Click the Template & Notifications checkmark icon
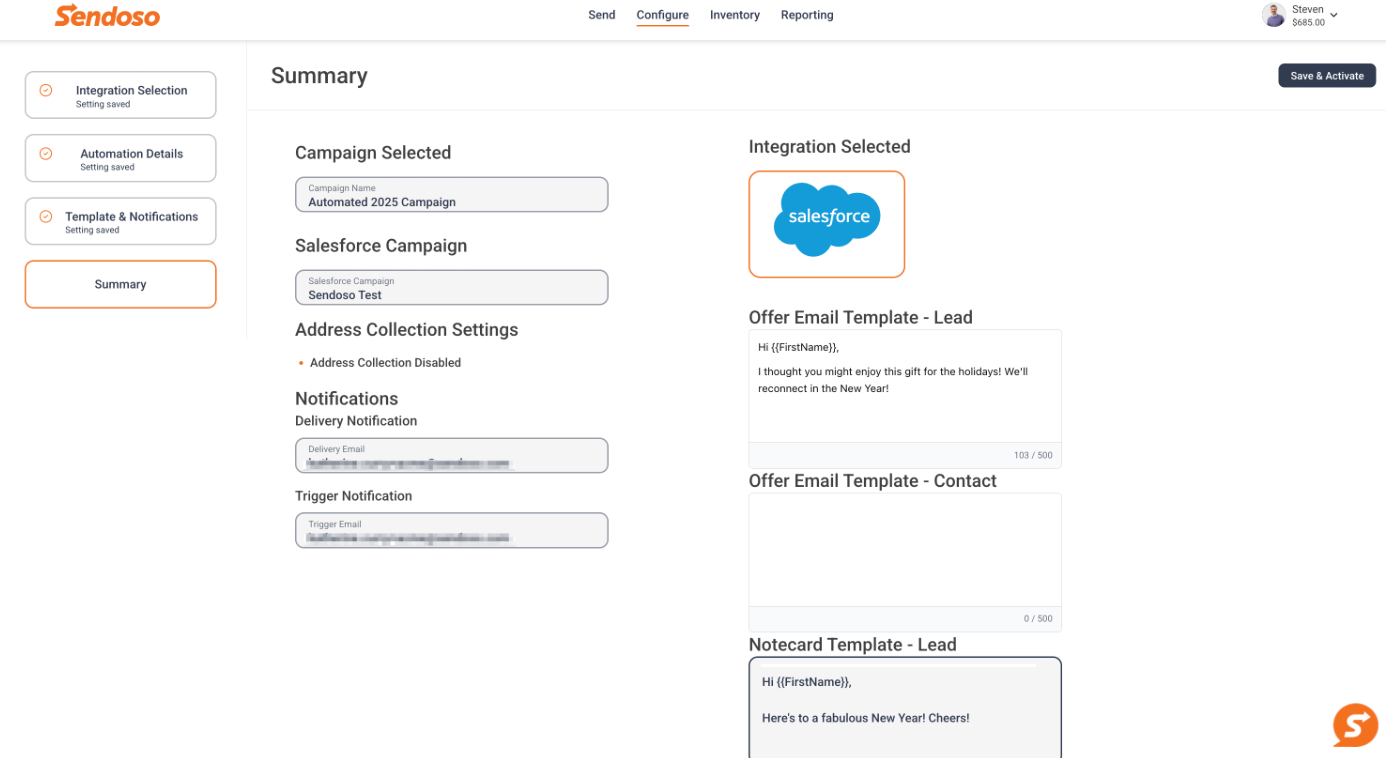Image resolution: width=1386 pixels, height=758 pixels. 46,216
